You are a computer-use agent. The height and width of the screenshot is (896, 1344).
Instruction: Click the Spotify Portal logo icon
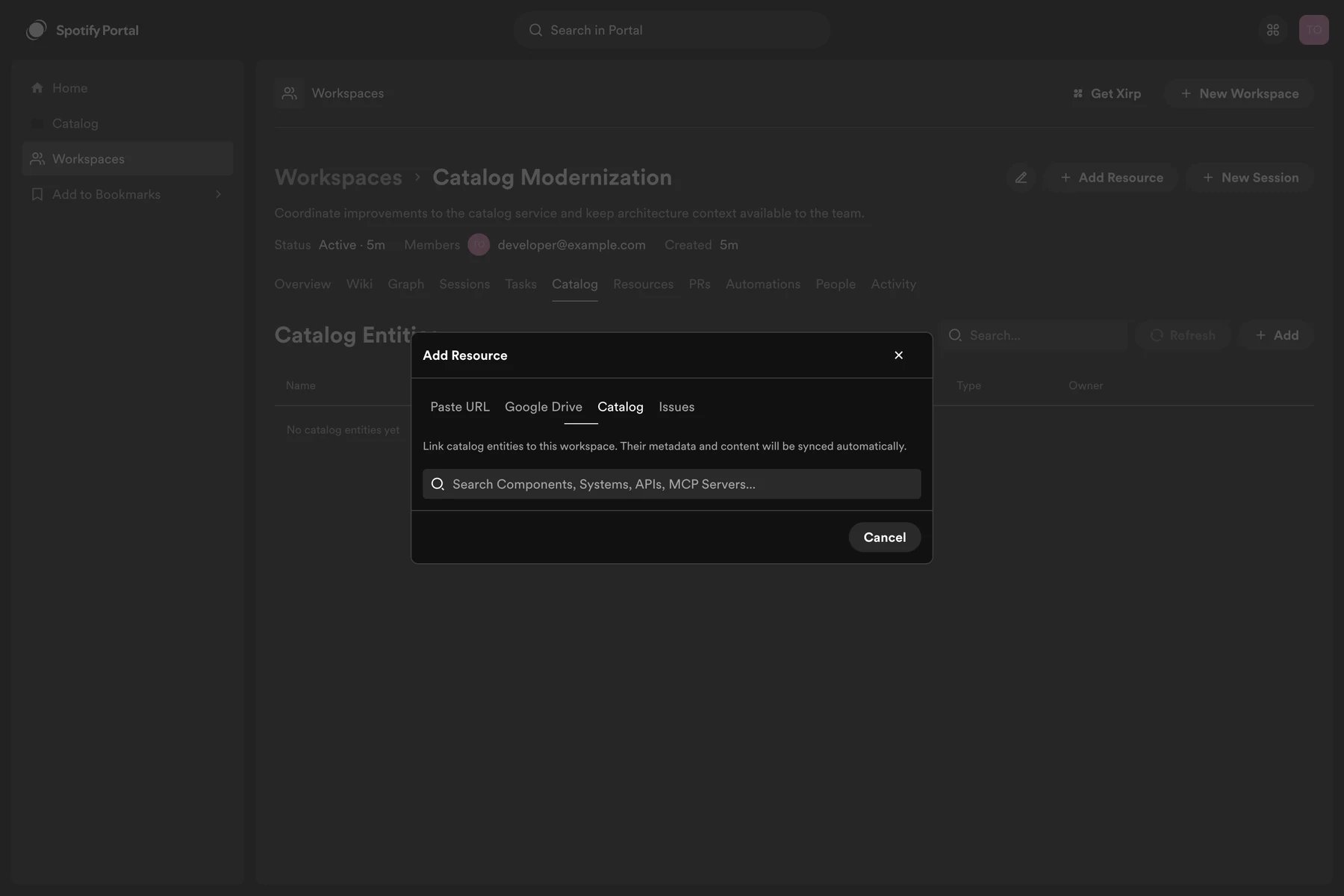tap(36, 30)
